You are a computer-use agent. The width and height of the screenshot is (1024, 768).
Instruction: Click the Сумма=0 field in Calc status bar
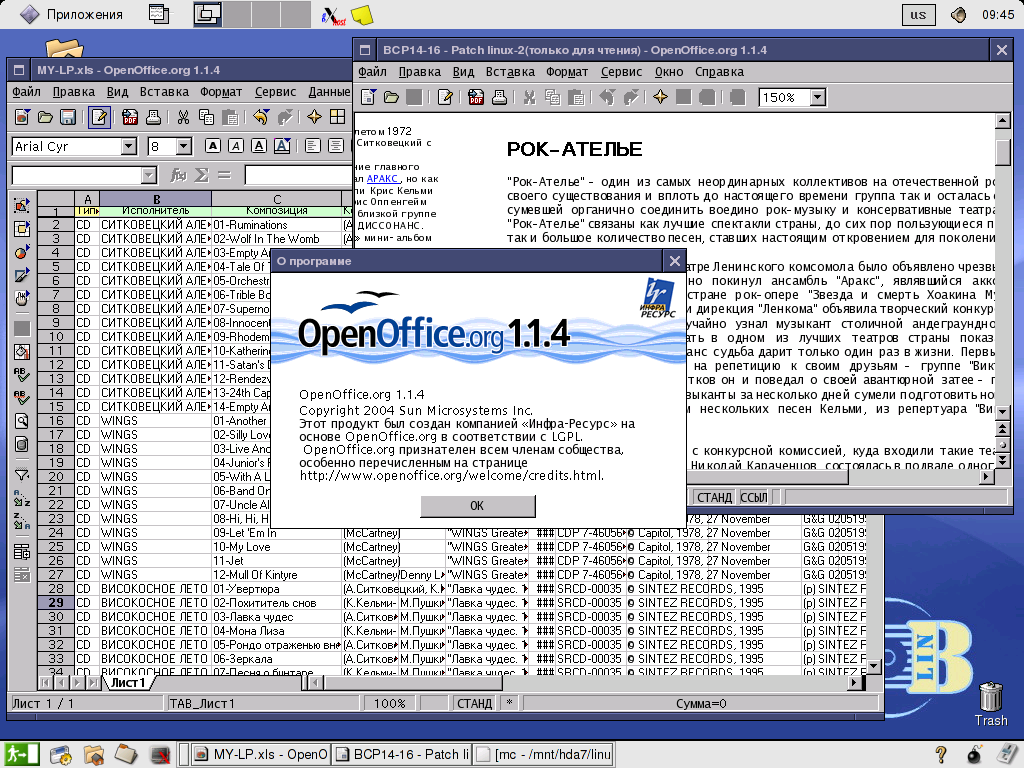(x=701, y=703)
